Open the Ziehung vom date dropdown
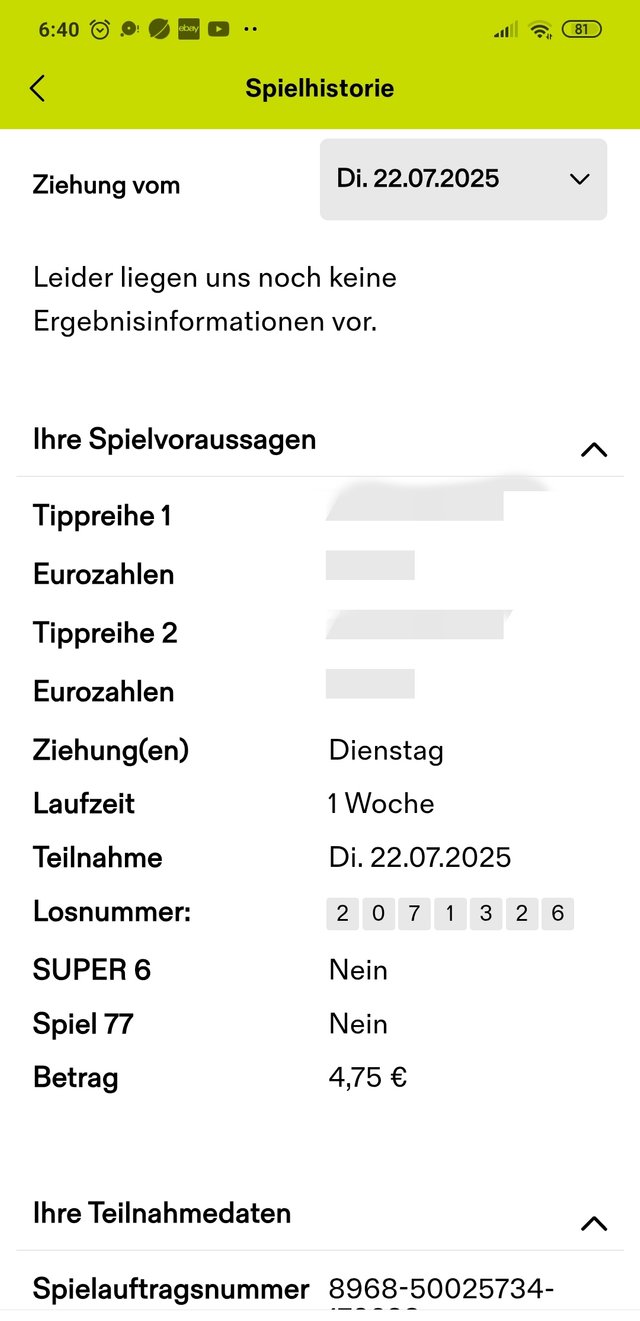Viewport: 640px width, 1321px height. pos(463,180)
